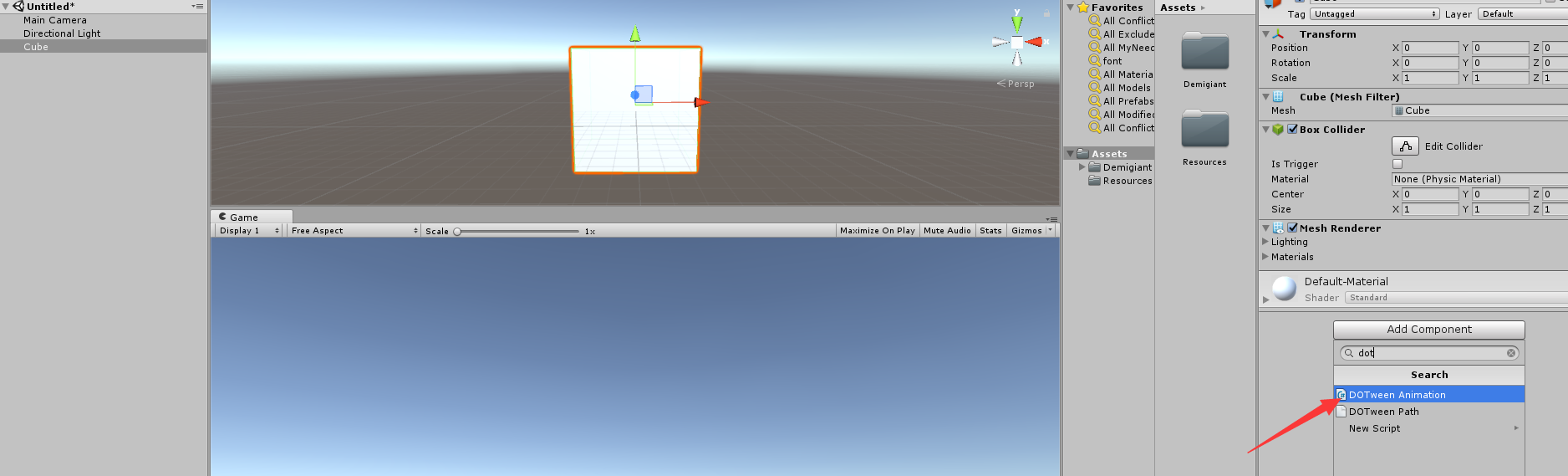
Task: Enable the Is Trigger checkbox
Action: [1397, 164]
